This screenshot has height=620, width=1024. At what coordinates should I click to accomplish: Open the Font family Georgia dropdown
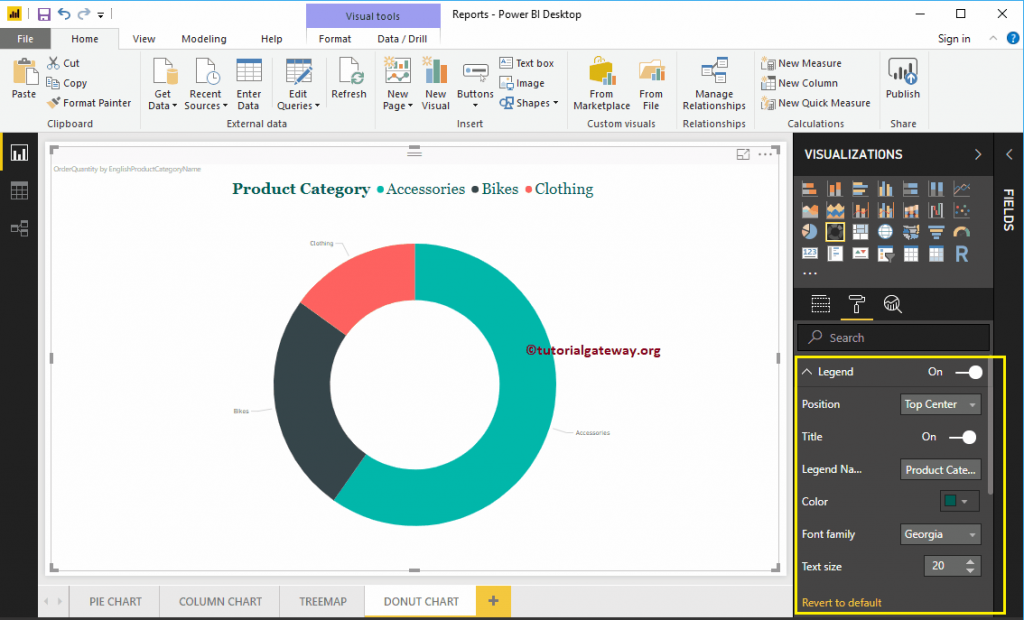point(940,534)
